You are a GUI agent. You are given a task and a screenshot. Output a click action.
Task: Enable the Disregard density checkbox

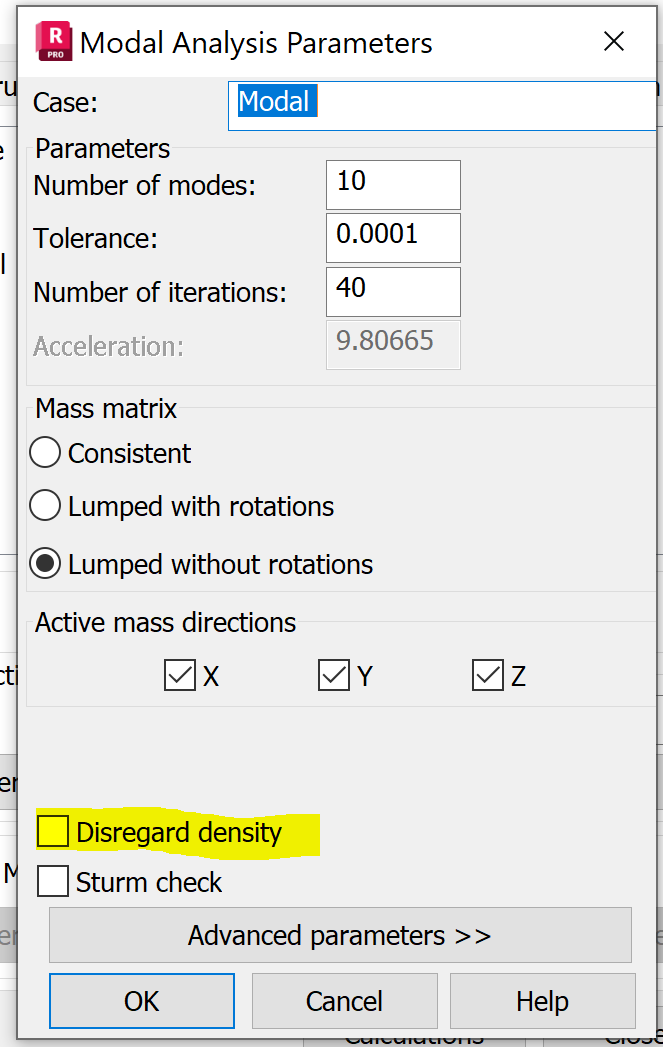coord(52,831)
